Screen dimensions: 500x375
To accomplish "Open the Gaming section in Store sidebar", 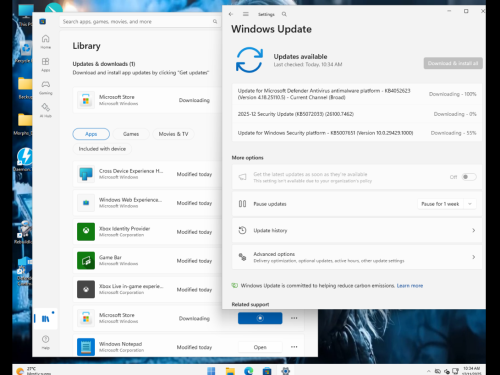I will coord(46,87).
